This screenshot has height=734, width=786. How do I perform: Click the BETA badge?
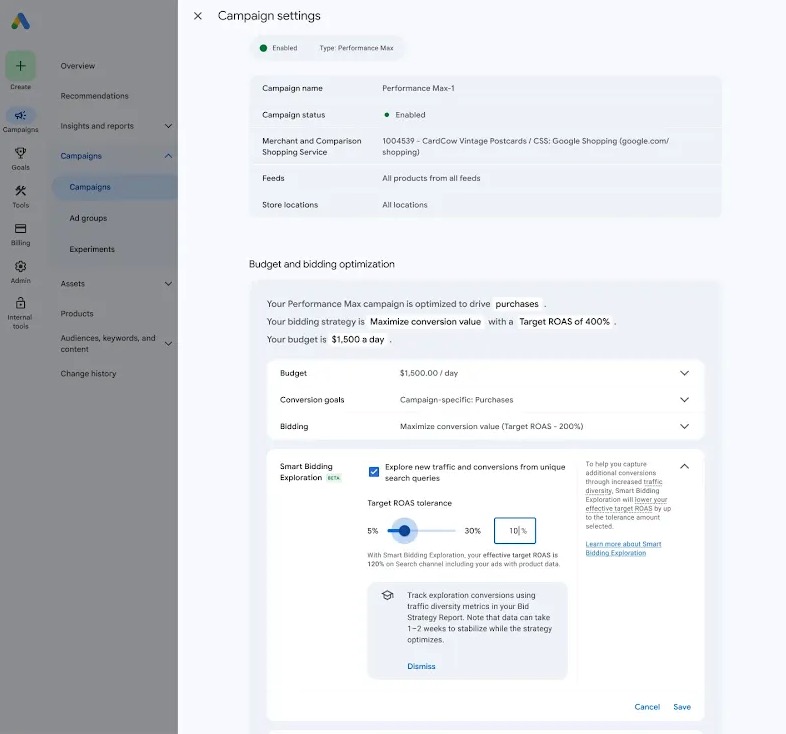coord(333,478)
